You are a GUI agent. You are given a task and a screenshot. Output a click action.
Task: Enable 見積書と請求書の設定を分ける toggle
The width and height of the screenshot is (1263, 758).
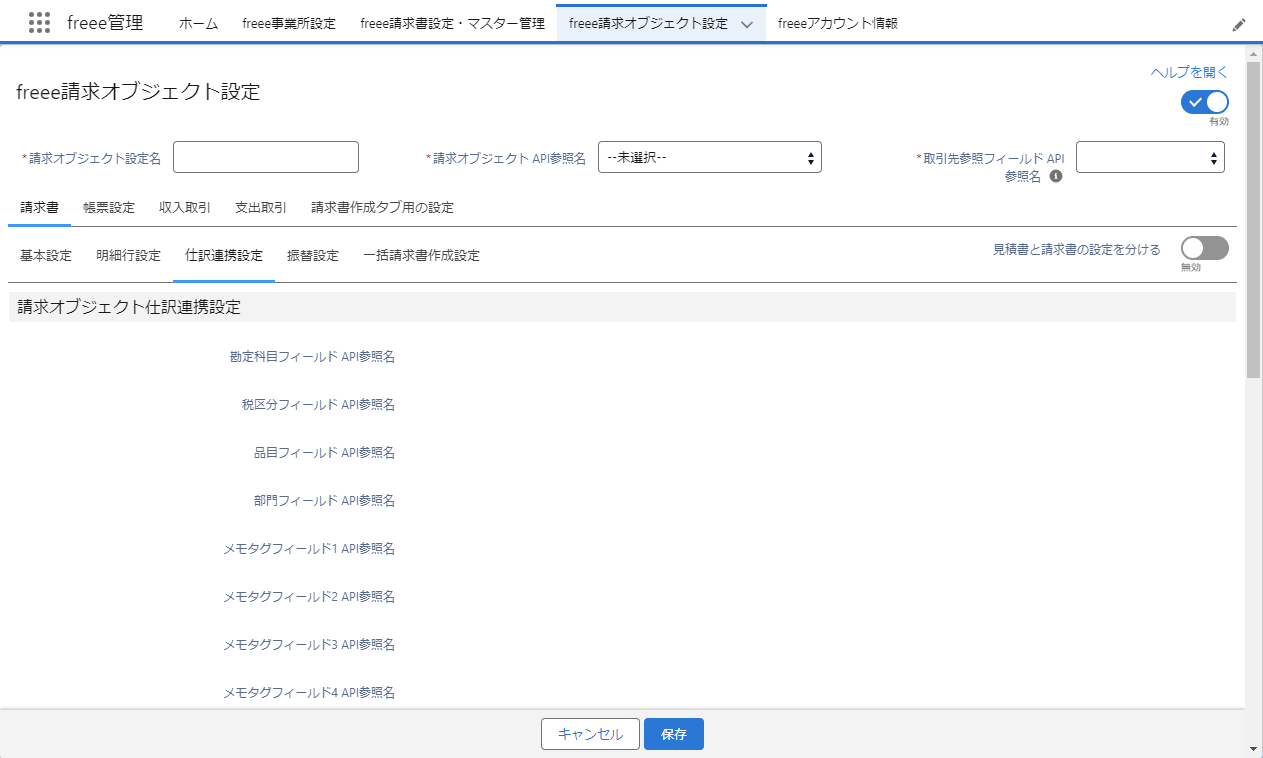point(1204,249)
